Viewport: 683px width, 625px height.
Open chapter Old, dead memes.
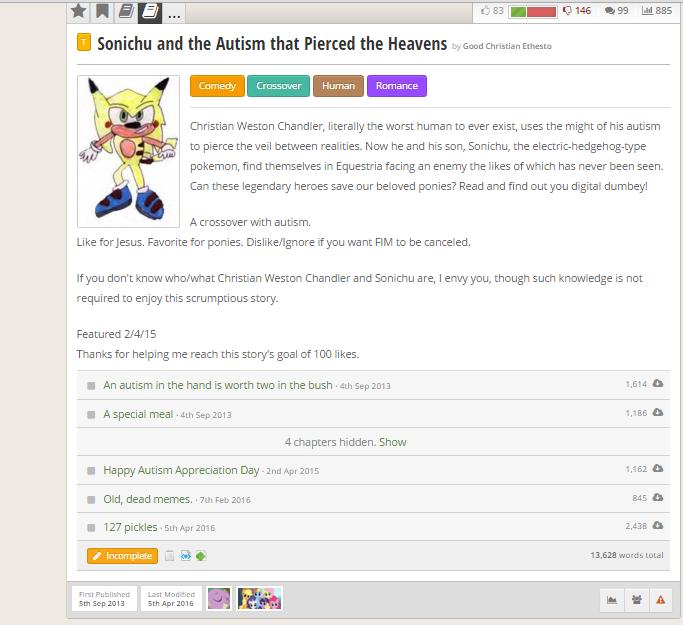(x=148, y=499)
